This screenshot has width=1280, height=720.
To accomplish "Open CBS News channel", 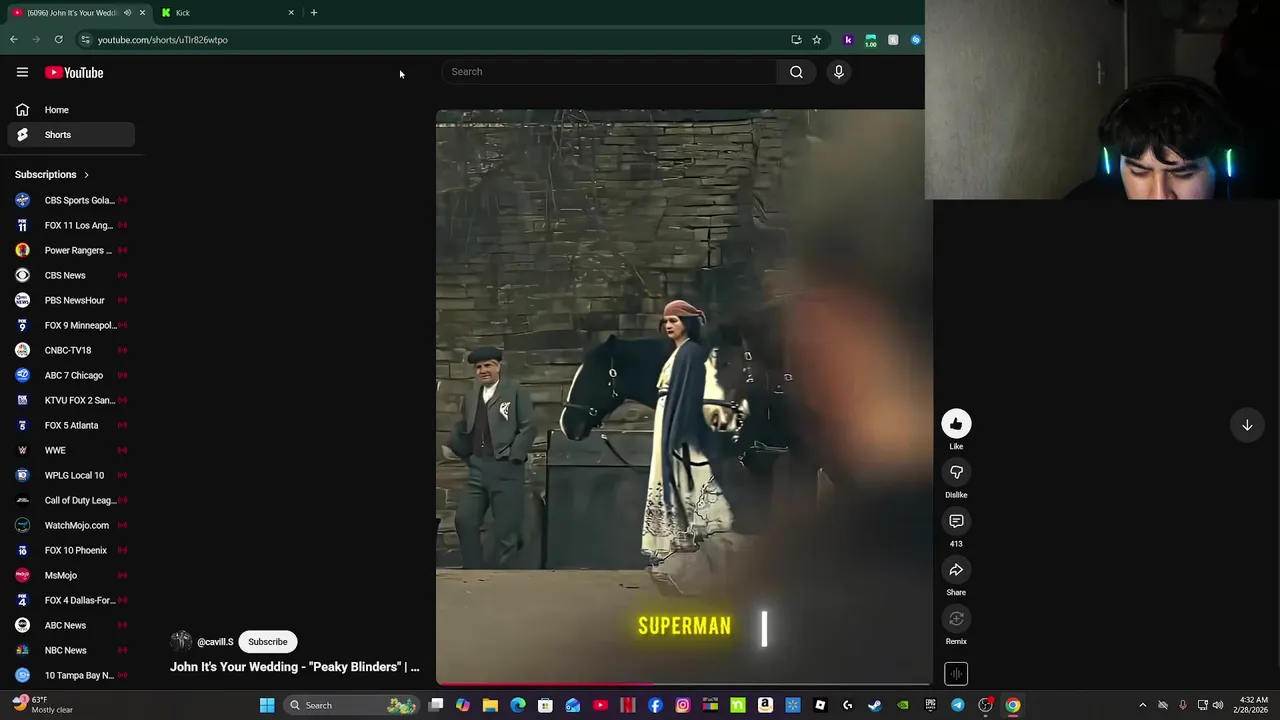I will coord(71,275).
